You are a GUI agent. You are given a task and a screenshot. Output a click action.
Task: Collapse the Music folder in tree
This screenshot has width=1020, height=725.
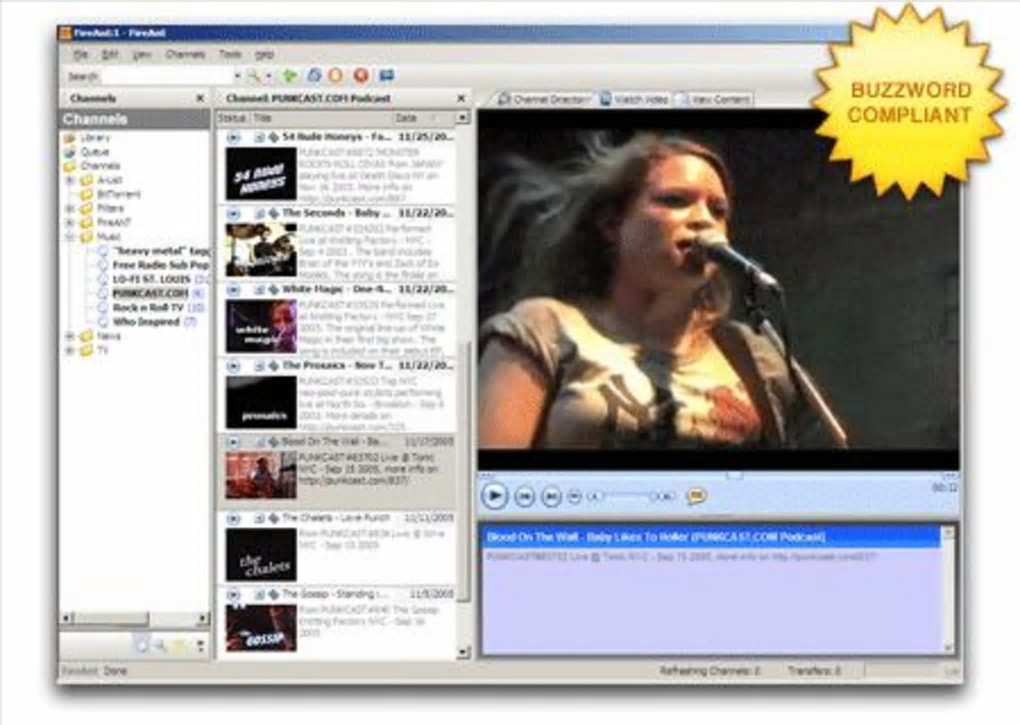70,237
